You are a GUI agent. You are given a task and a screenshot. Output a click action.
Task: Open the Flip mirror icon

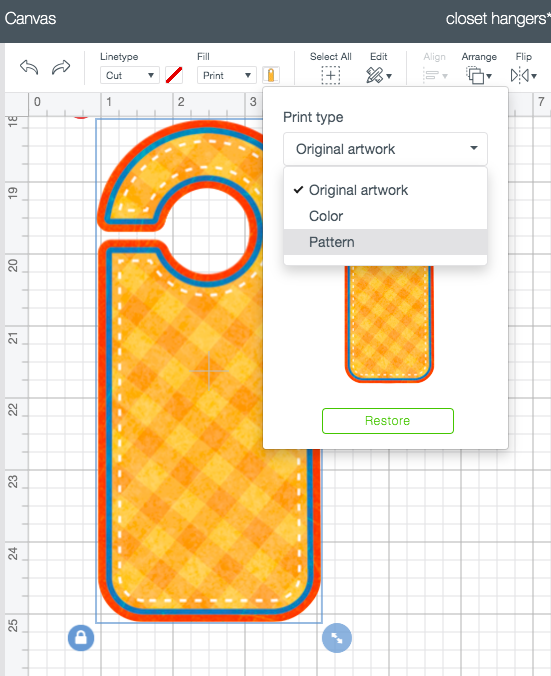(523, 75)
